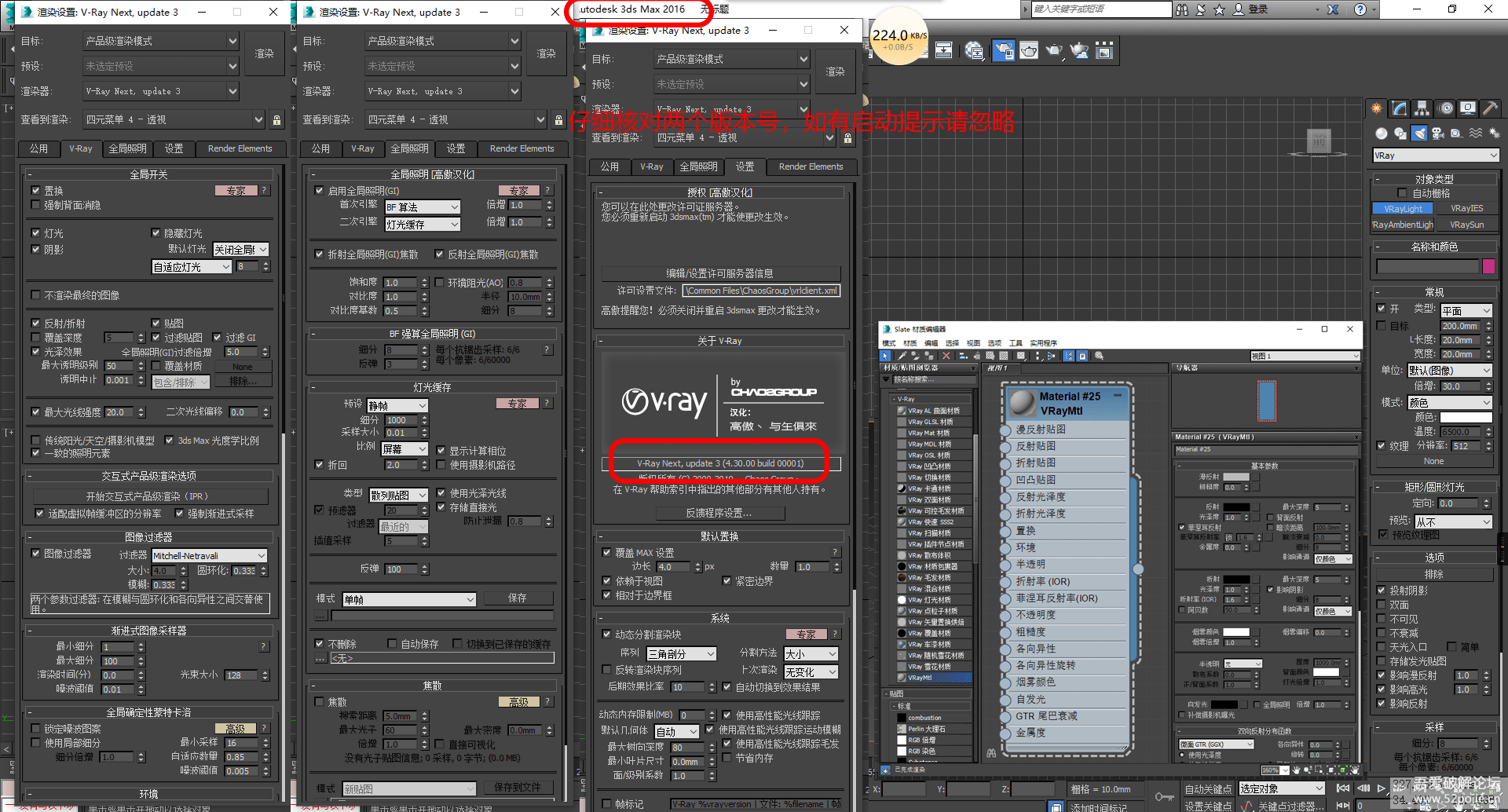Toggle the 启用全局照明(GI) checkbox
This screenshot has width=1508, height=812.
[x=319, y=191]
